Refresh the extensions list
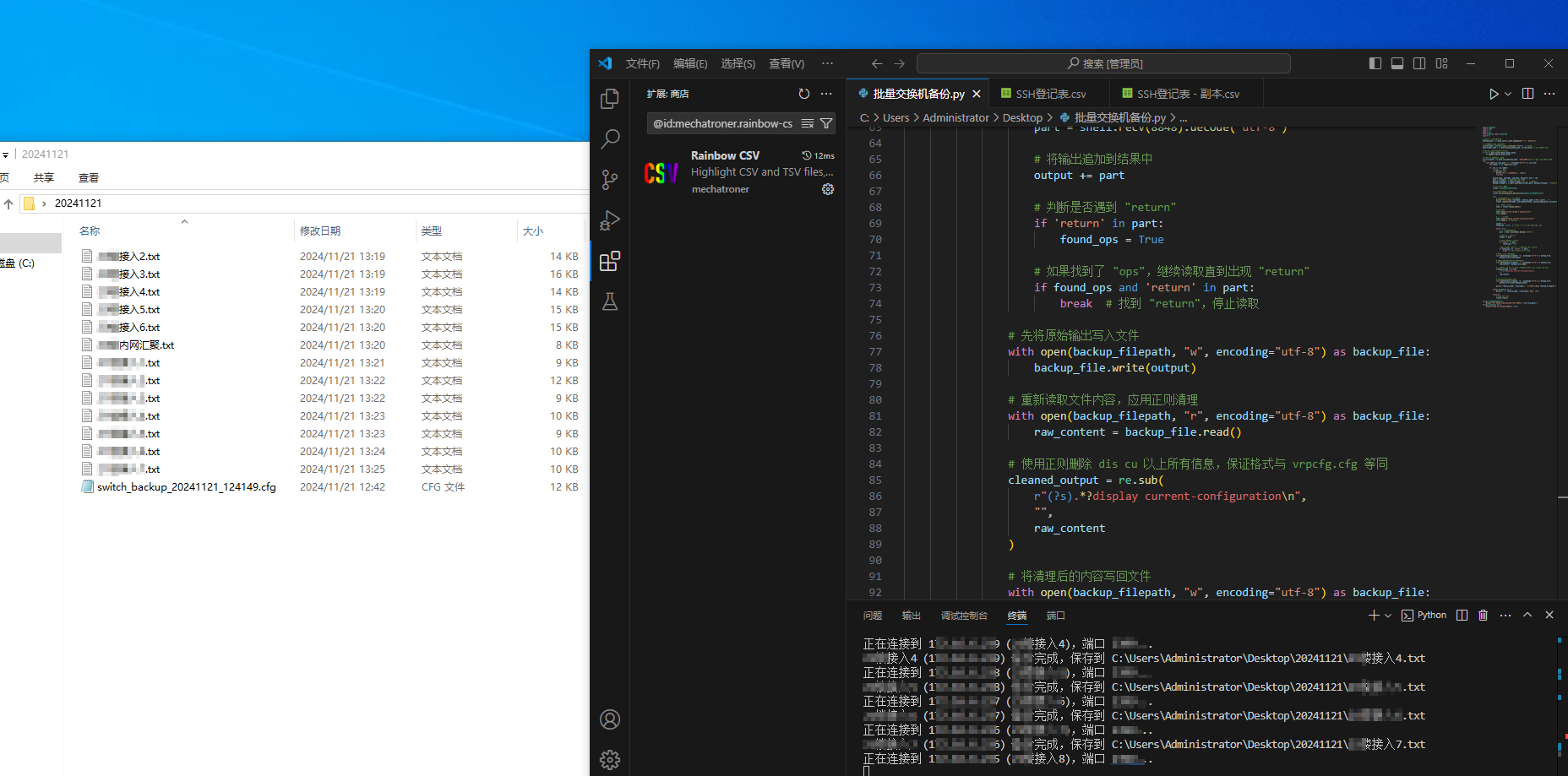 pos(804,94)
